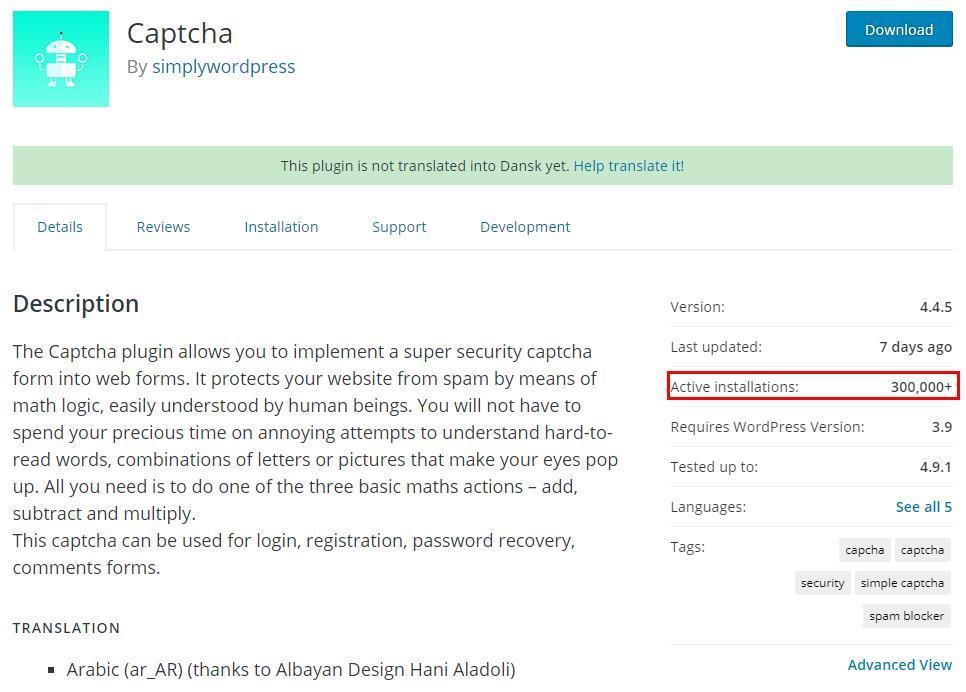
Task: Click See all 5 languages link
Action: click(x=923, y=507)
